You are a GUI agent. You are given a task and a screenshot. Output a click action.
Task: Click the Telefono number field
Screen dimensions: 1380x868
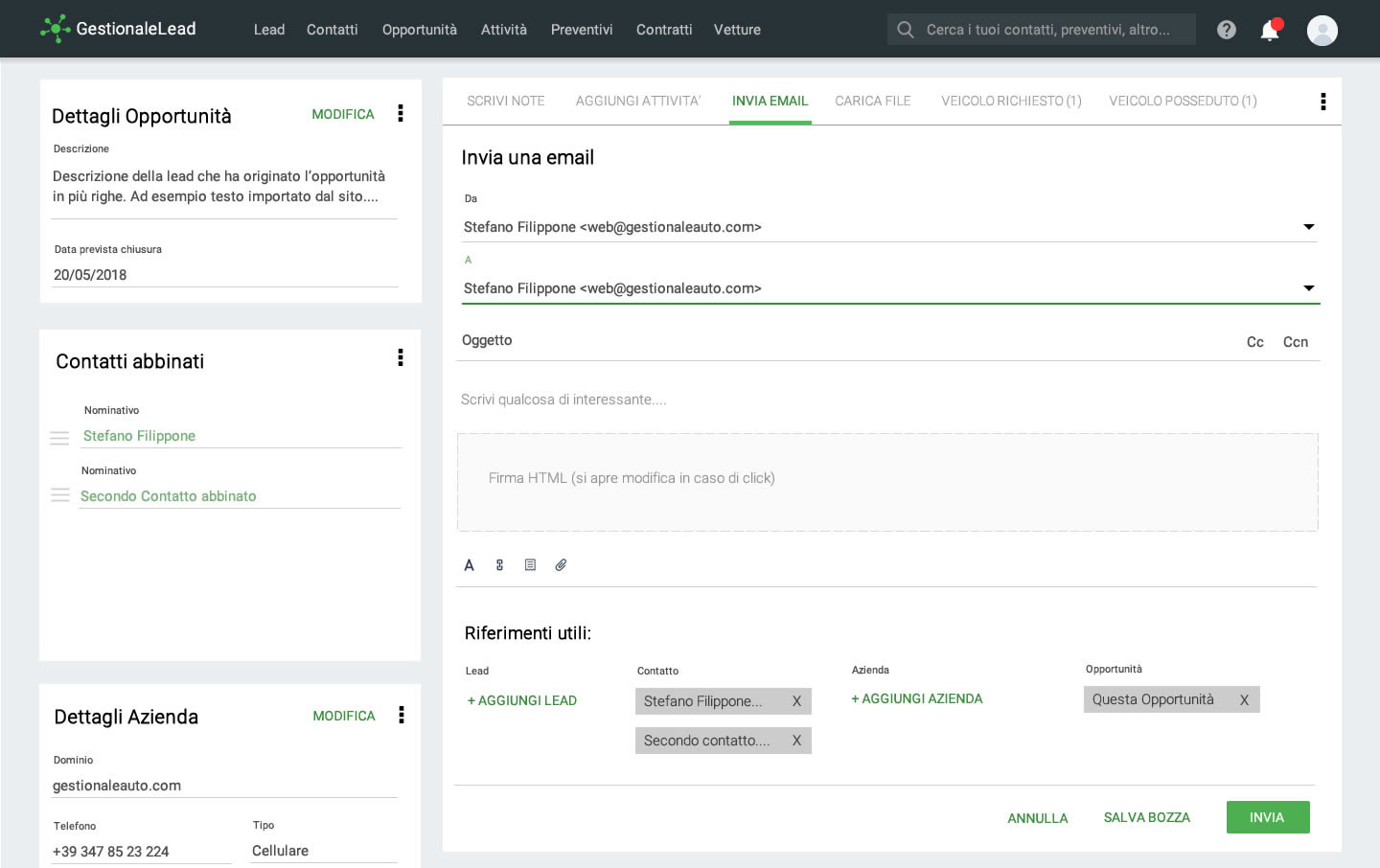[141, 852]
